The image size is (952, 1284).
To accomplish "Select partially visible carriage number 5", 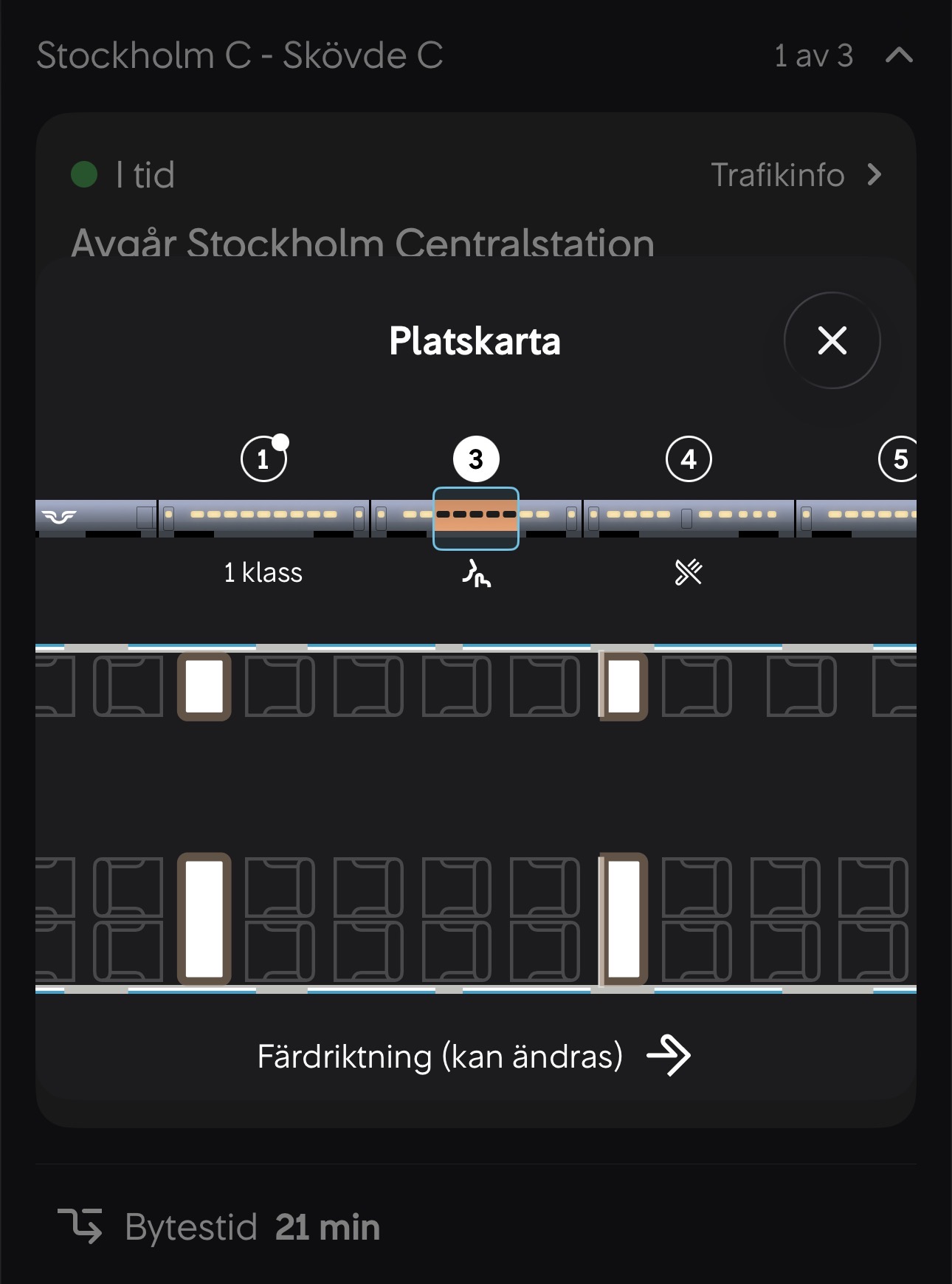I will pyautogui.click(x=899, y=459).
